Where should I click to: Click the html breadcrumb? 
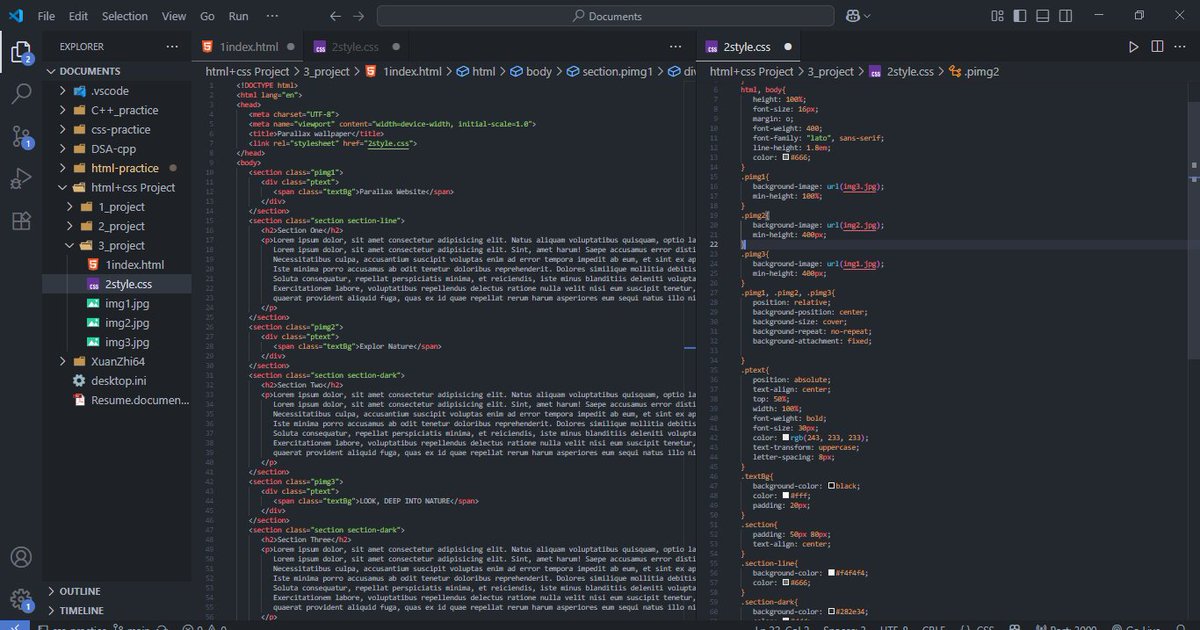[476, 71]
